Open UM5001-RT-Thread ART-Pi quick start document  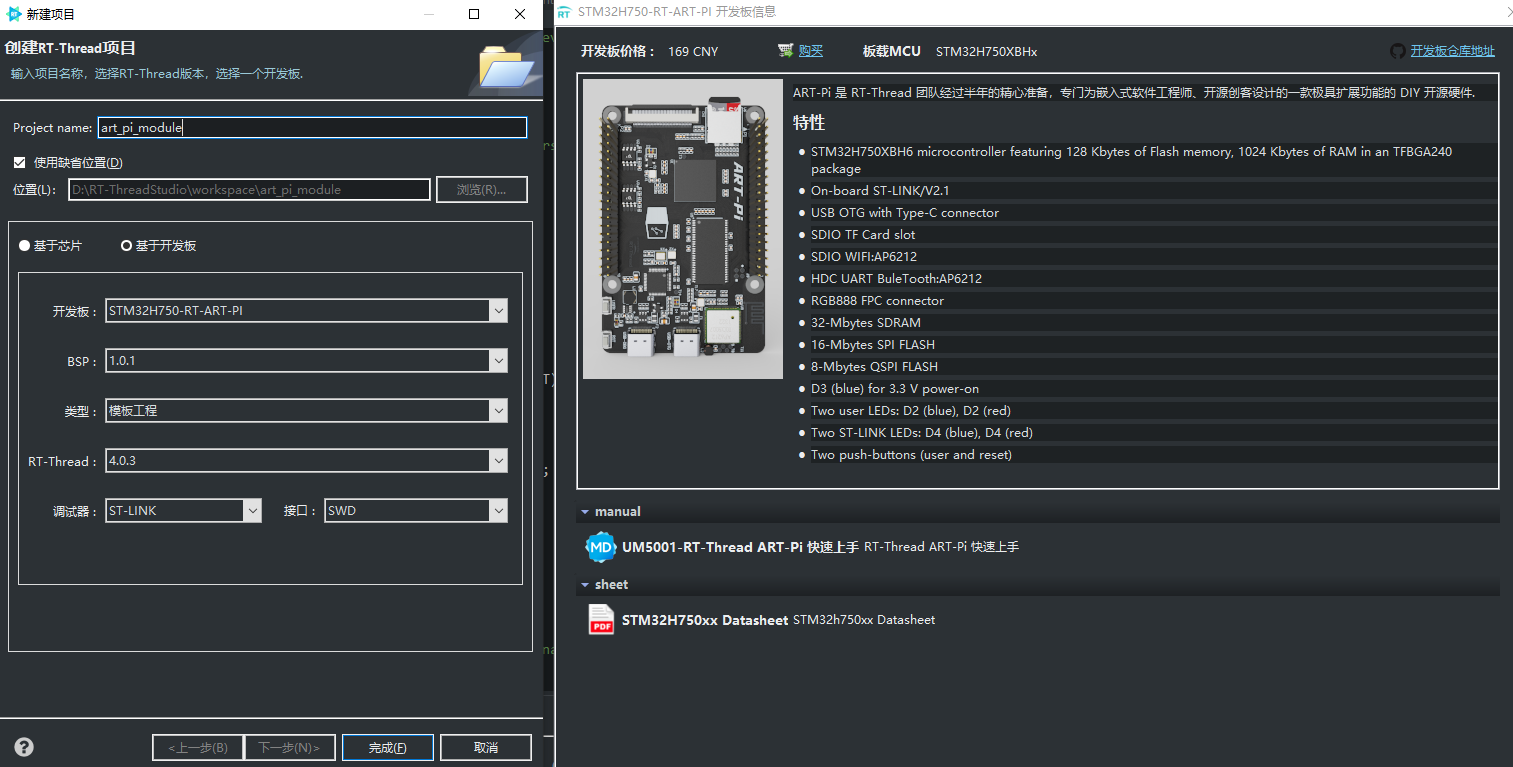740,547
